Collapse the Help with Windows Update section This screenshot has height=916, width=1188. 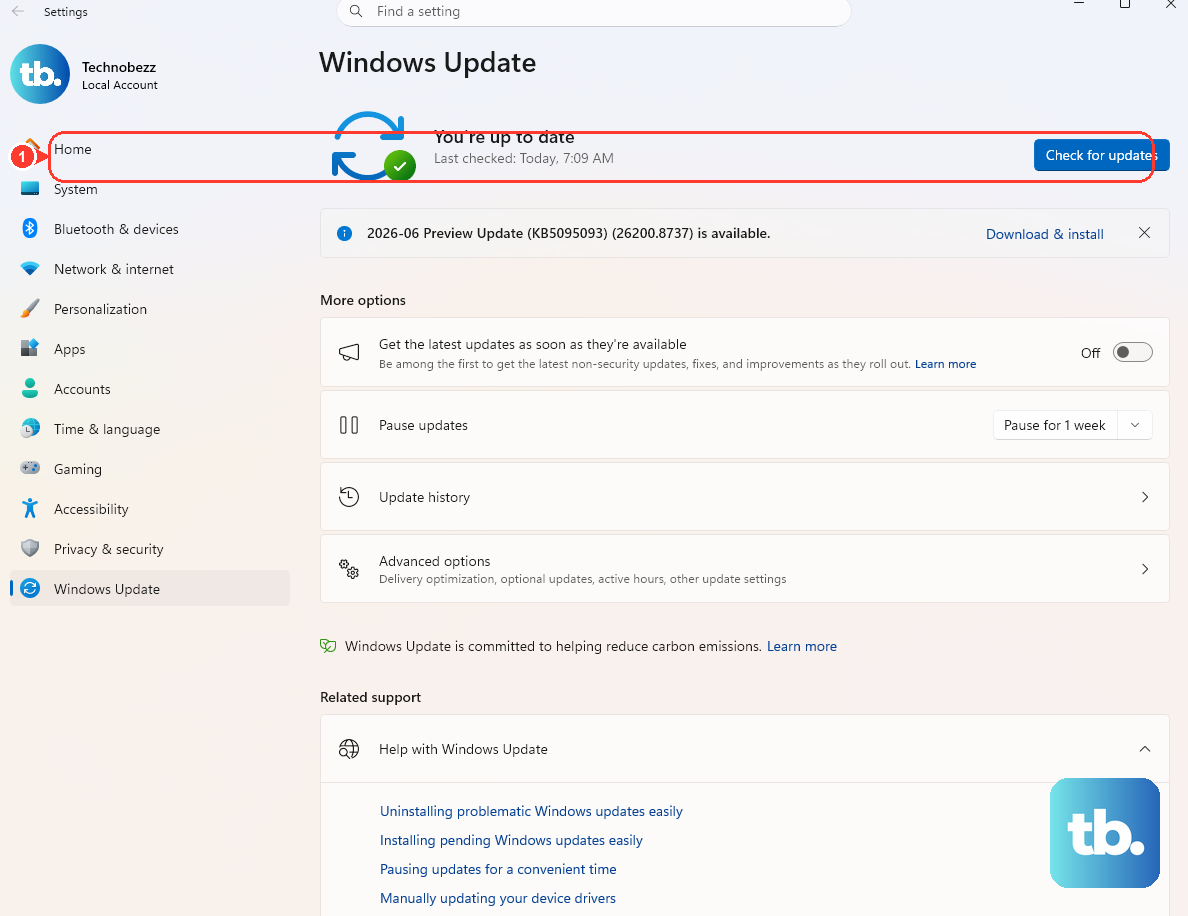point(1145,749)
